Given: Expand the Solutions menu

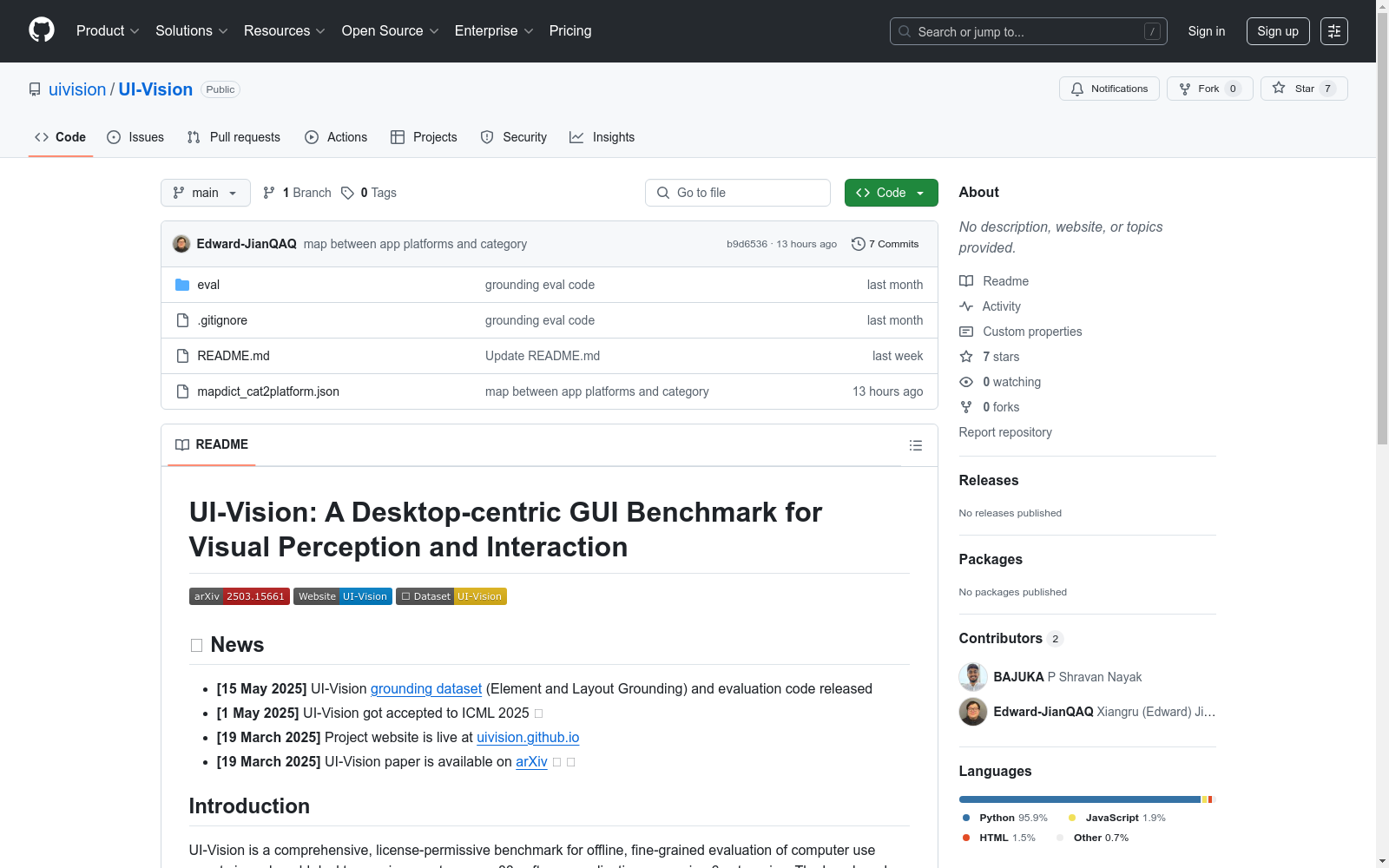Looking at the screenshot, I should (191, 31).
